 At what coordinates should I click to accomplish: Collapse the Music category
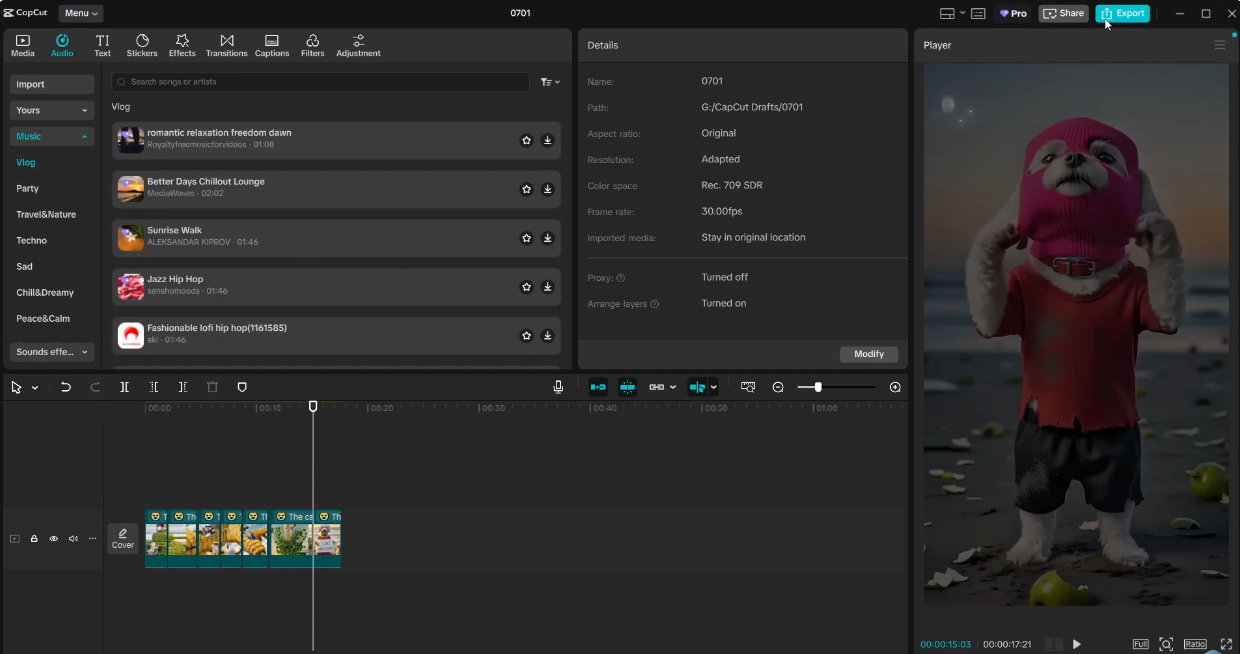click(52, 136)
